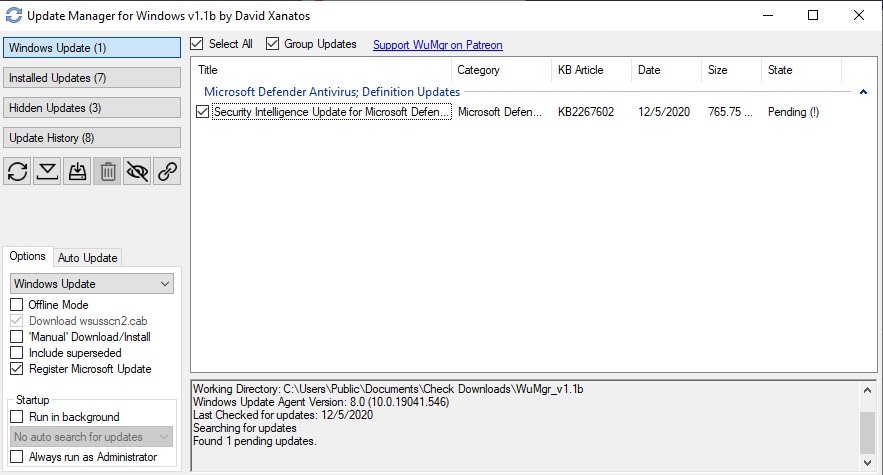The height and width of the screenshot is (475, 883).
Task: Open the Hidden Updates (3) list
Action: [92, 108]
